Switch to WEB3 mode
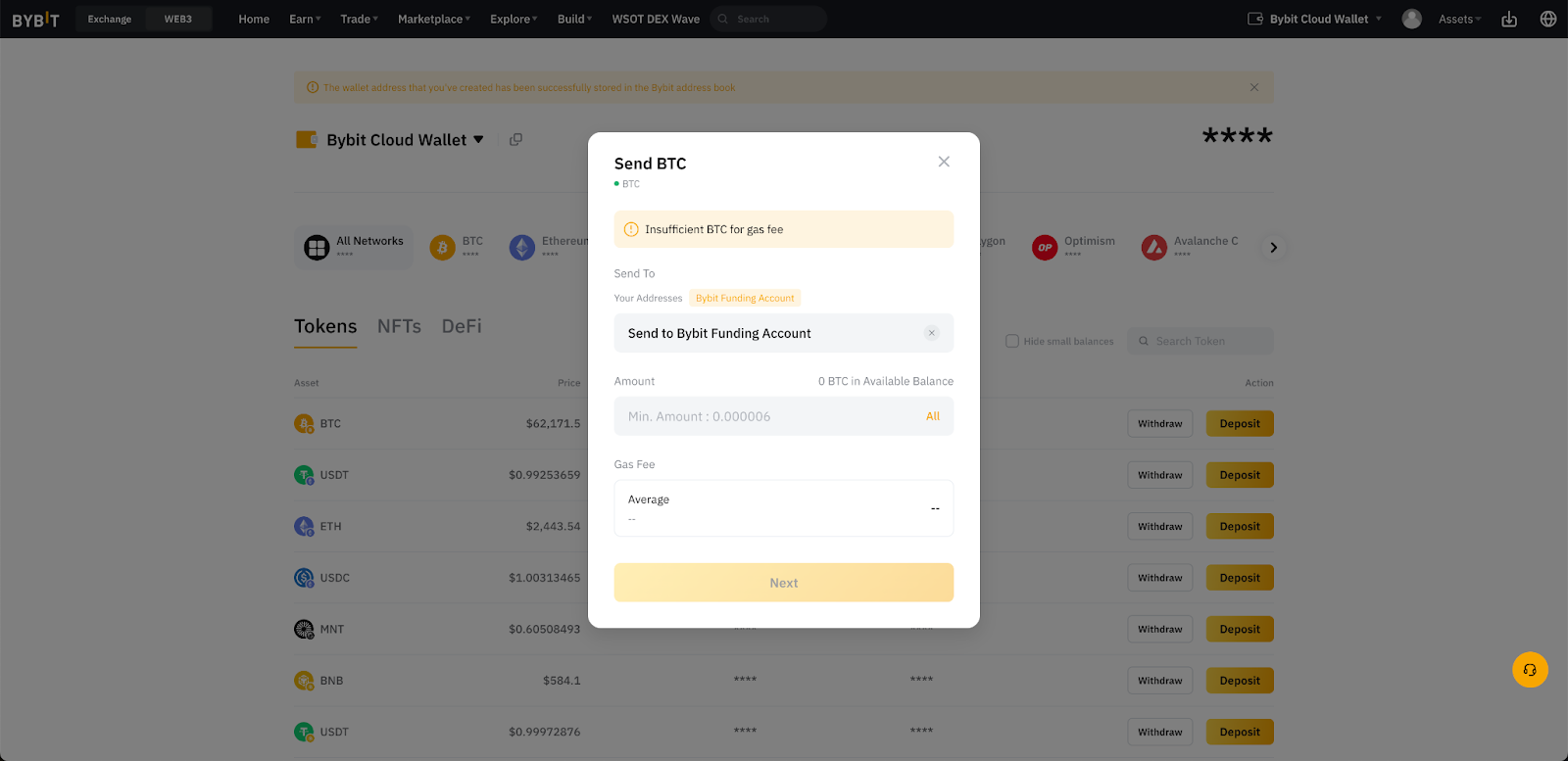The width and height of the screenshot is (1568, 761). coord(178,19)
